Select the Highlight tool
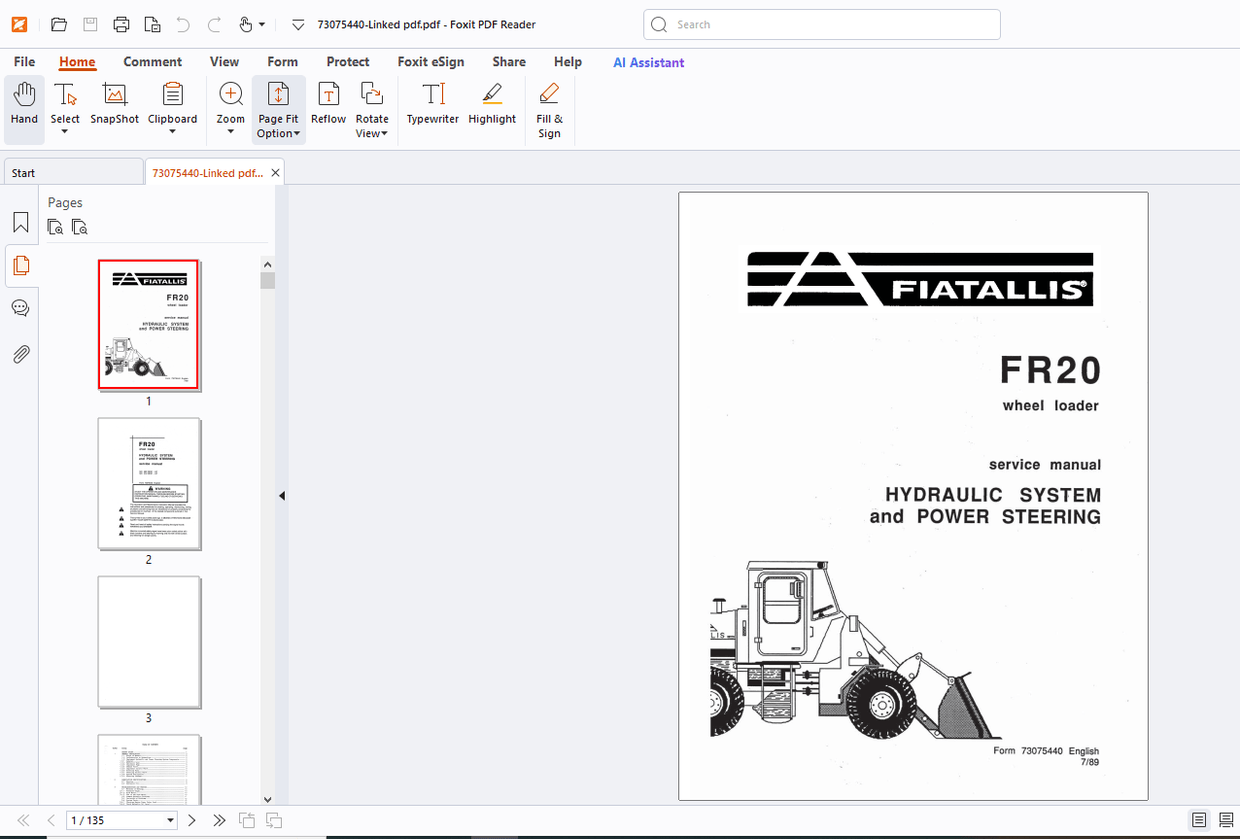This screenshot has height=839, width=1240. [x=491, y=105]
